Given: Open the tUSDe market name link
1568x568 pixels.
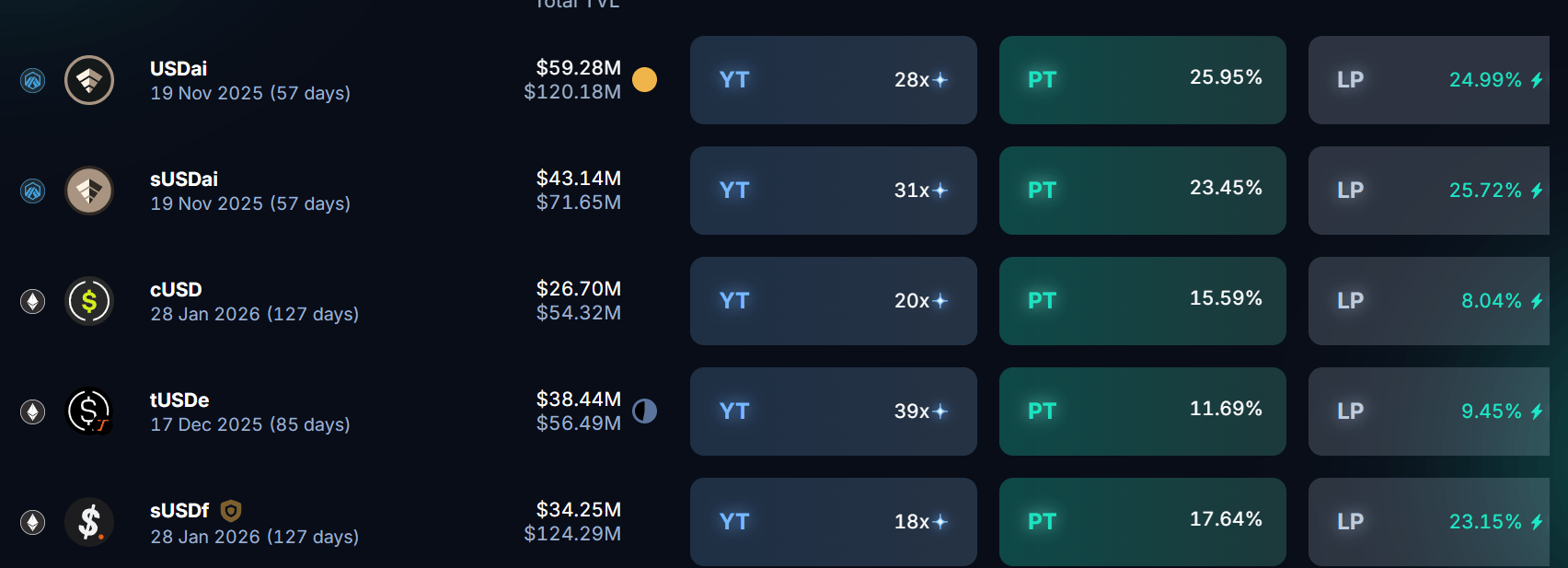Looking at the screenshot, I should [179, 400].
